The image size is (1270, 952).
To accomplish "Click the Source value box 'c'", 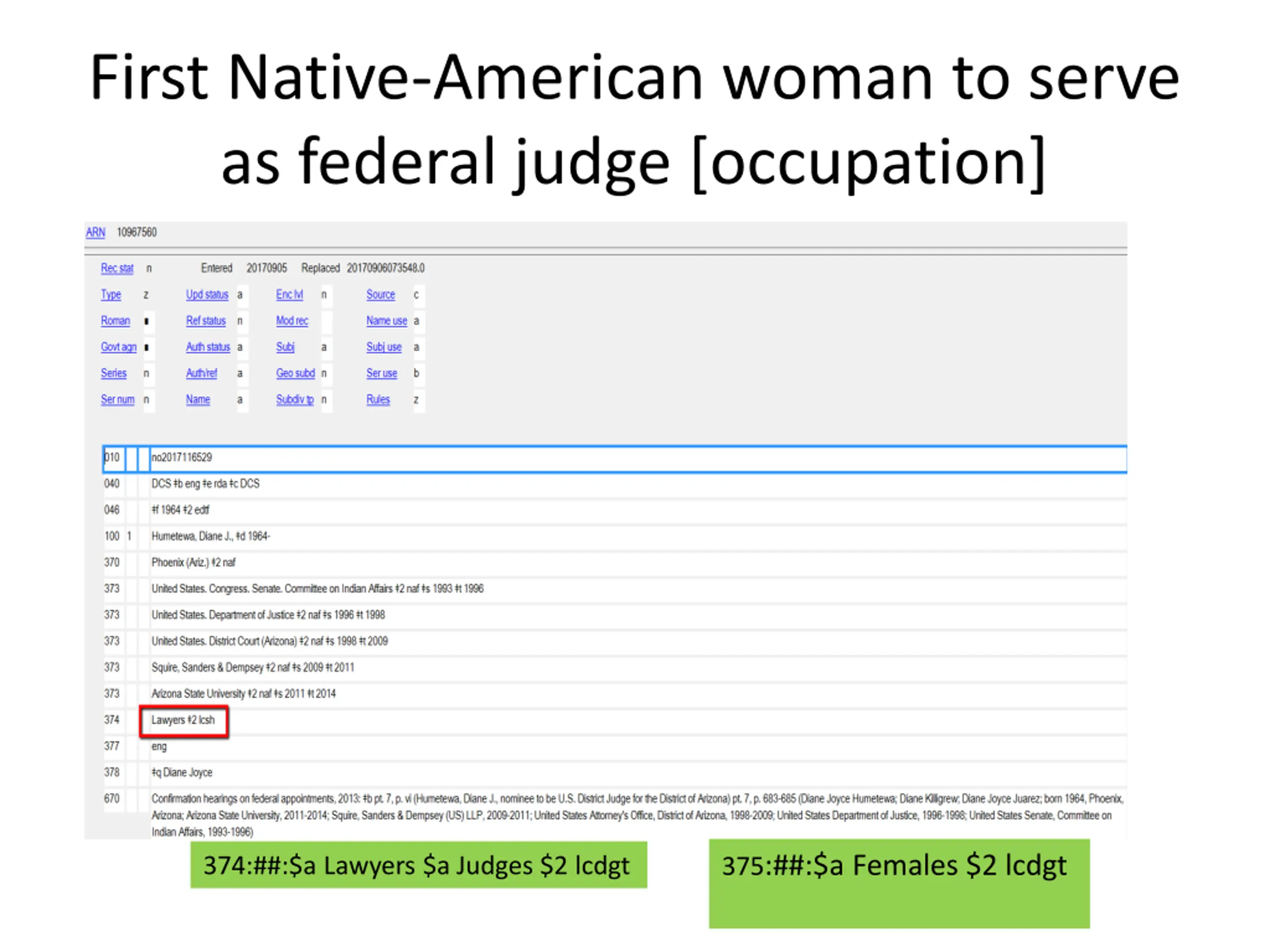I will [419, 295].
